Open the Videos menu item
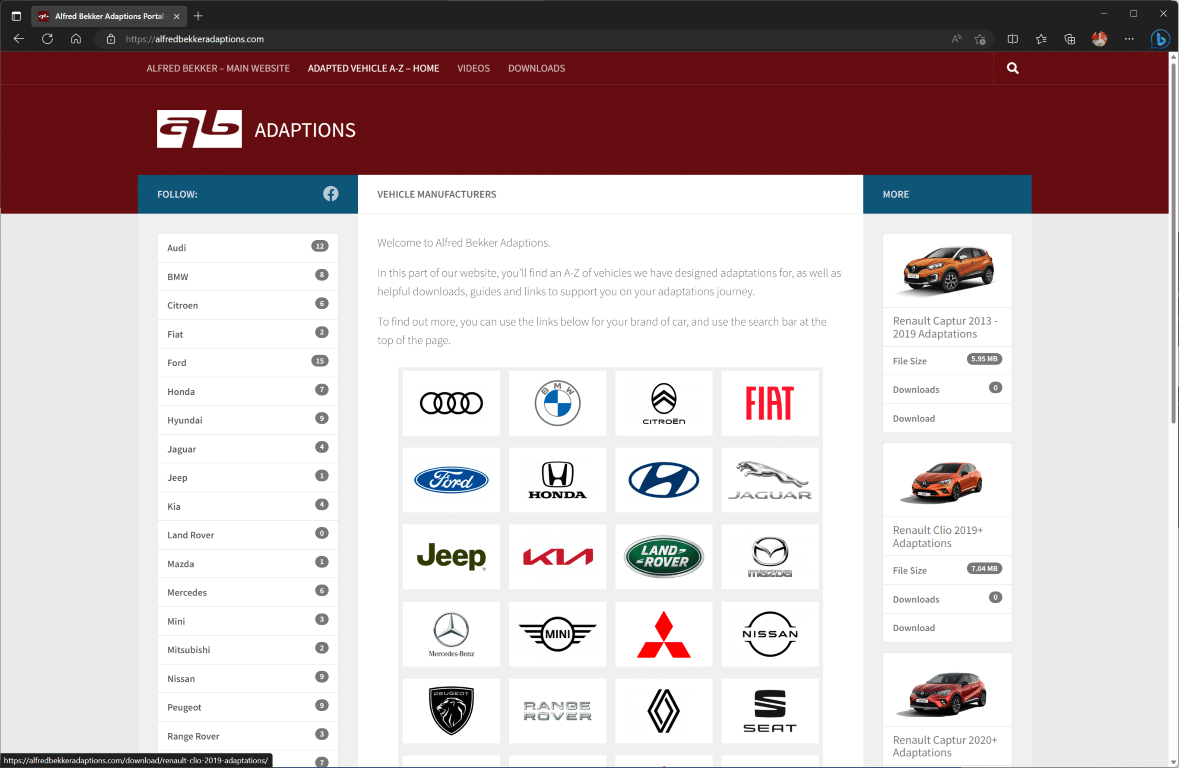 (474, 68)
